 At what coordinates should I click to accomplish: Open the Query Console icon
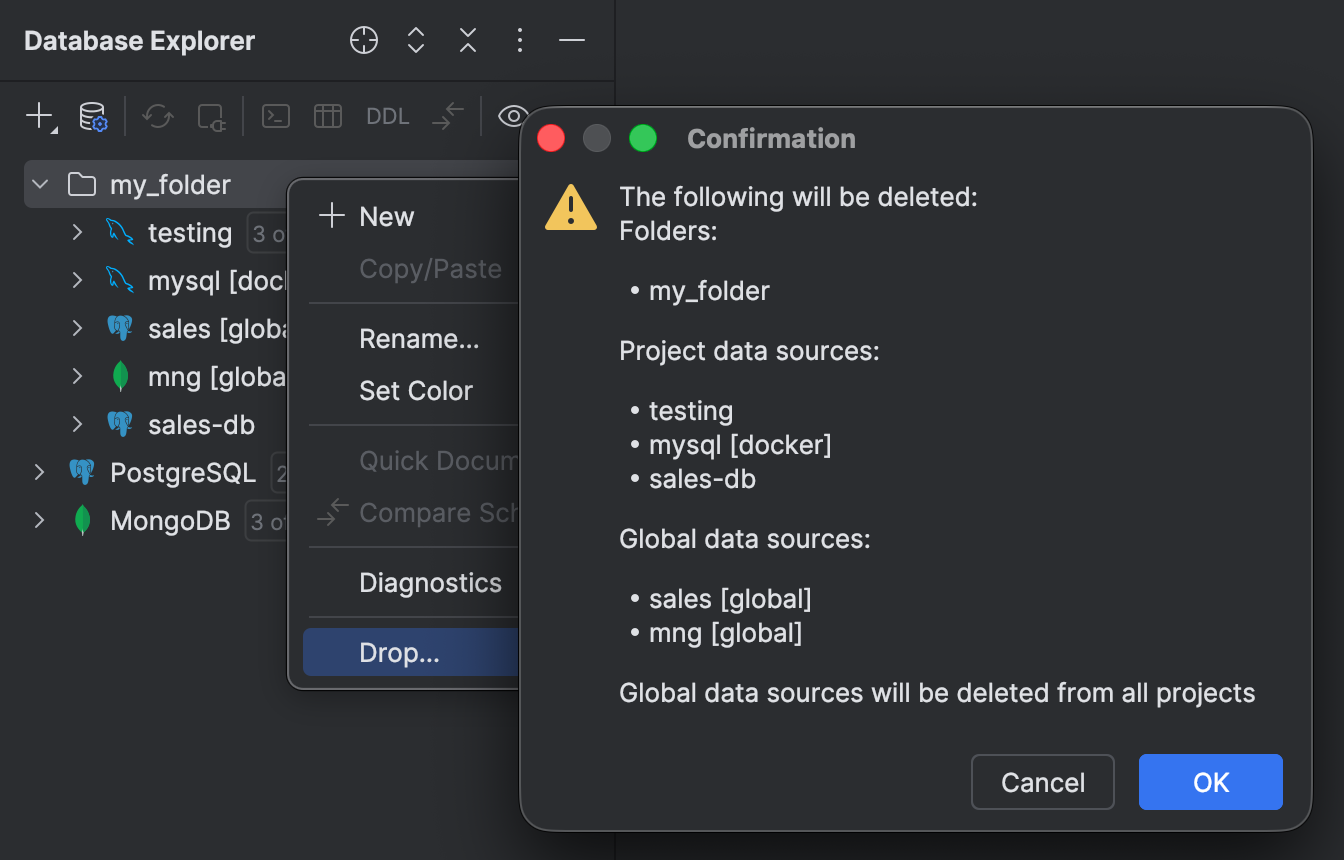point(276,116)
